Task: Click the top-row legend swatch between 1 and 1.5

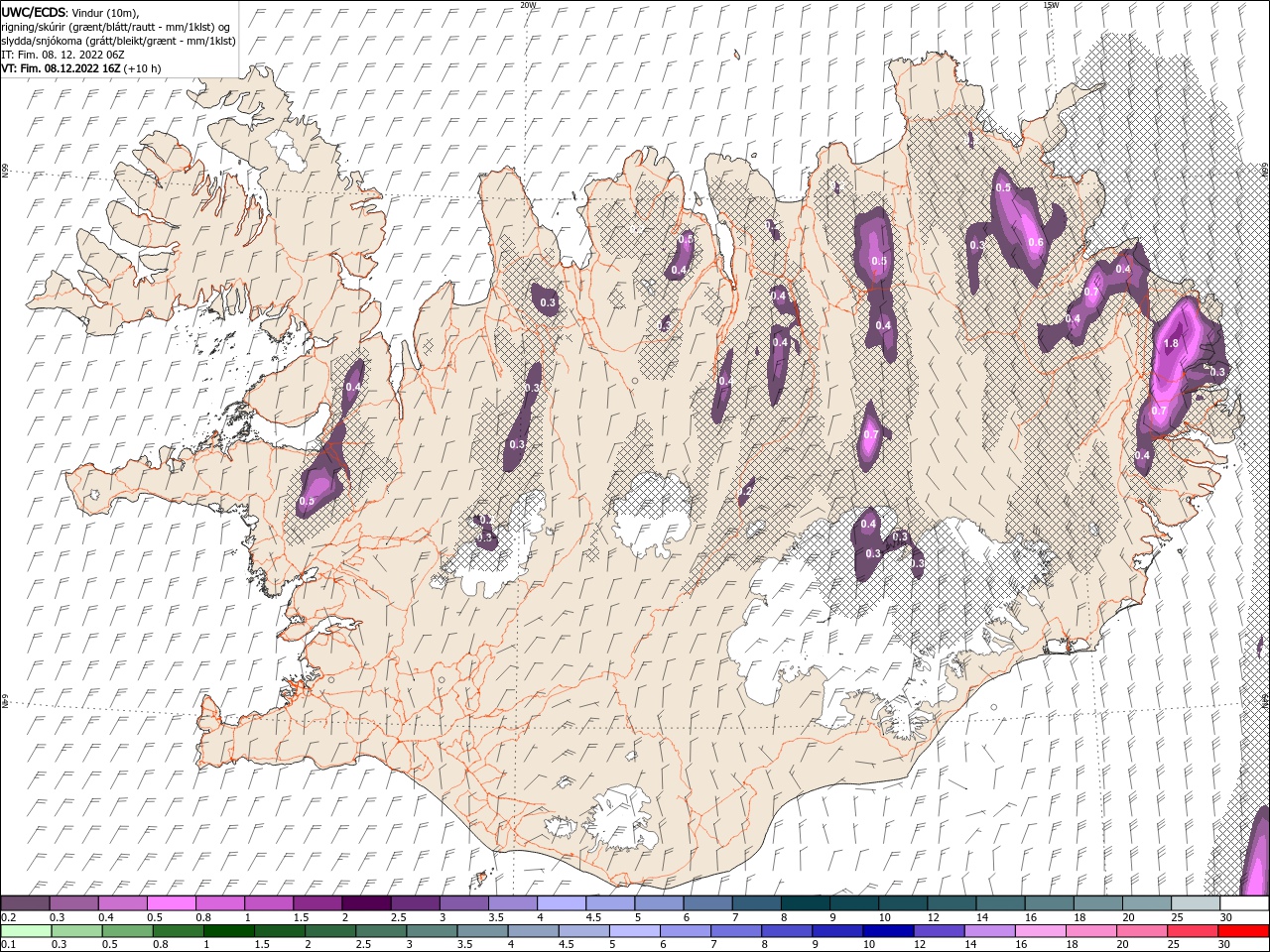Action: [269, 903]
